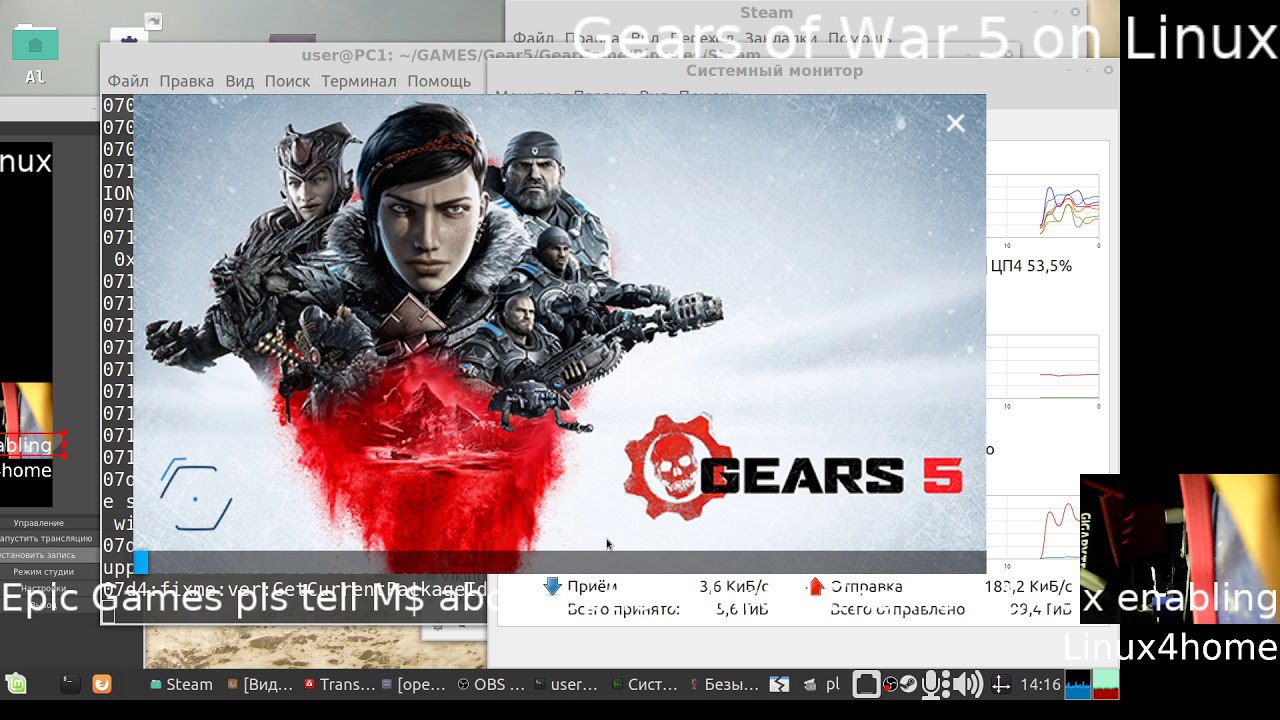Open the Файл menu in terminal window

[x=128, y=81]
